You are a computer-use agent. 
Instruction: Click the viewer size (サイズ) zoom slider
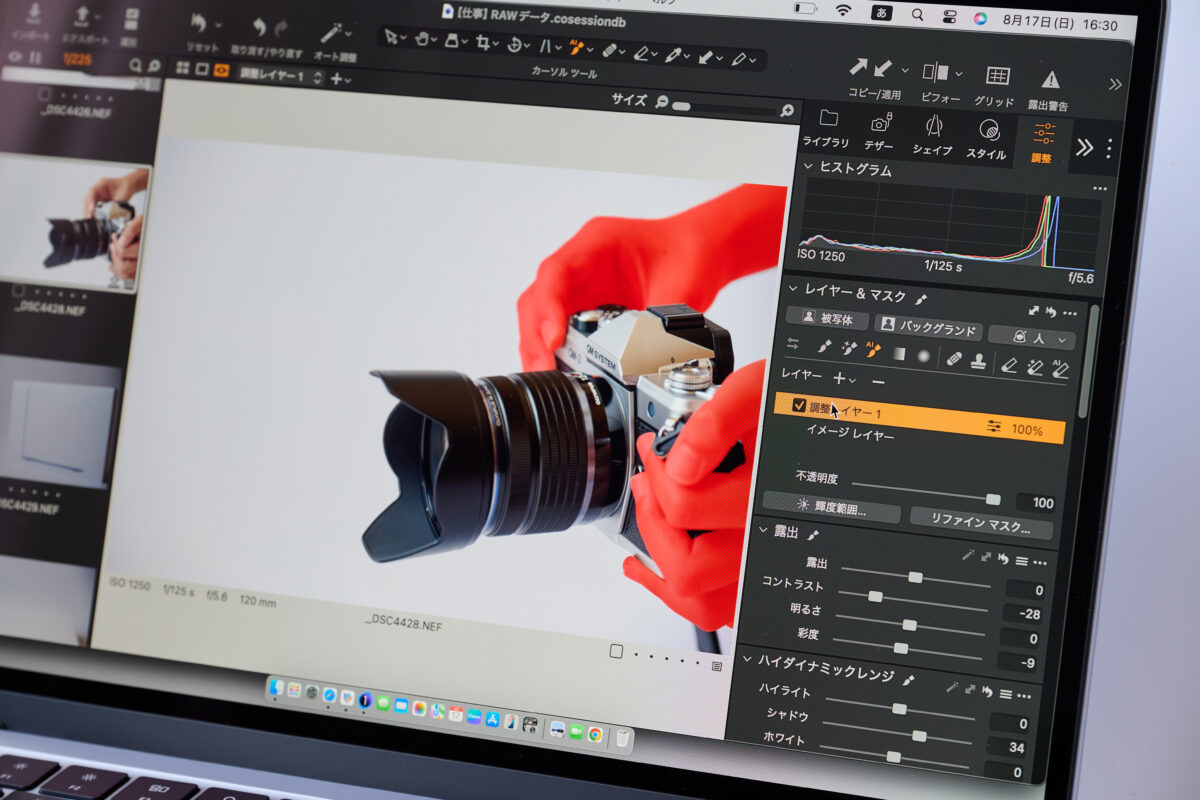(728, 108)
